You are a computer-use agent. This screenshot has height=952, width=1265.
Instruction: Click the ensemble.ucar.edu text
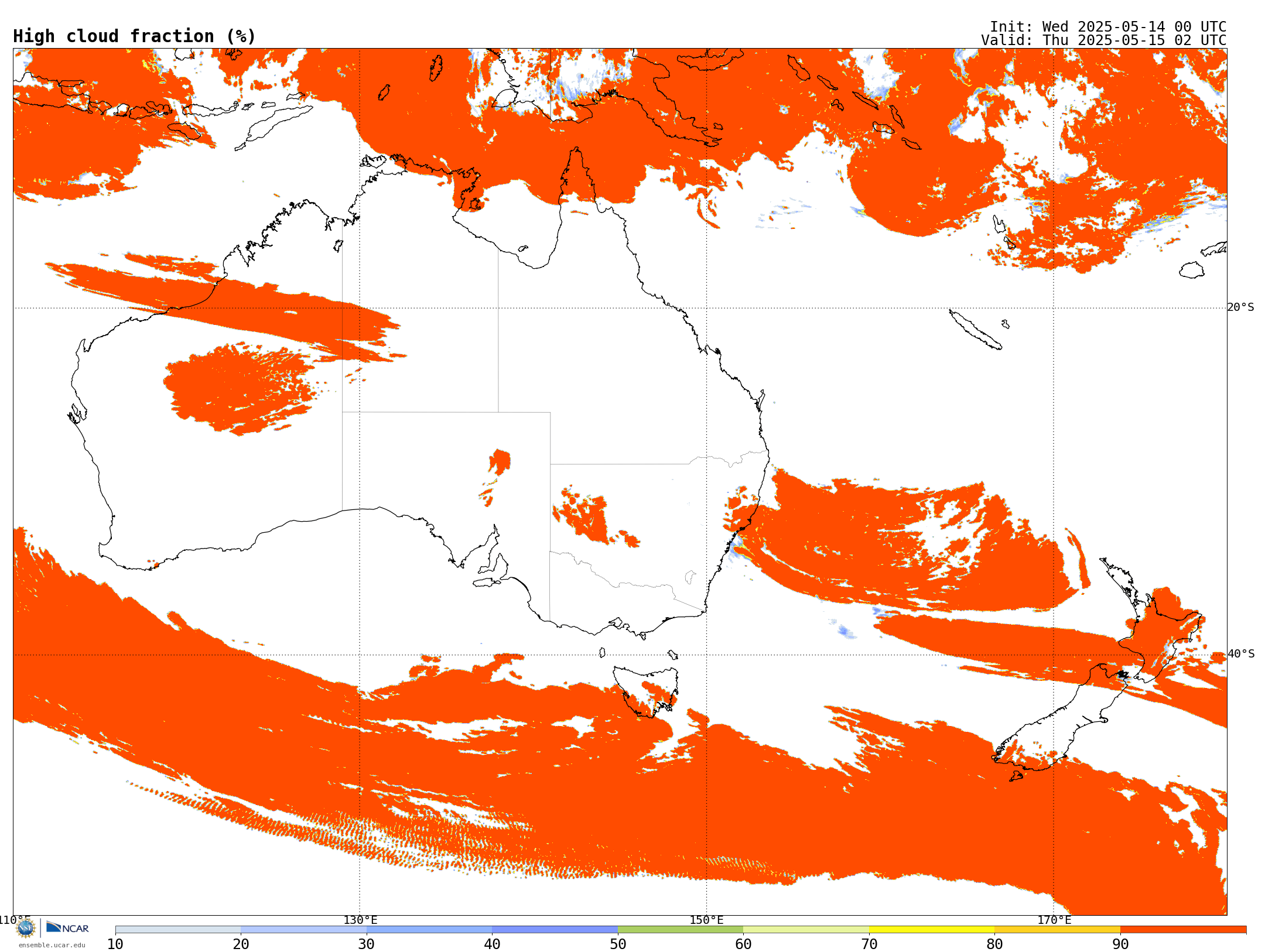[x=52, y=945]
